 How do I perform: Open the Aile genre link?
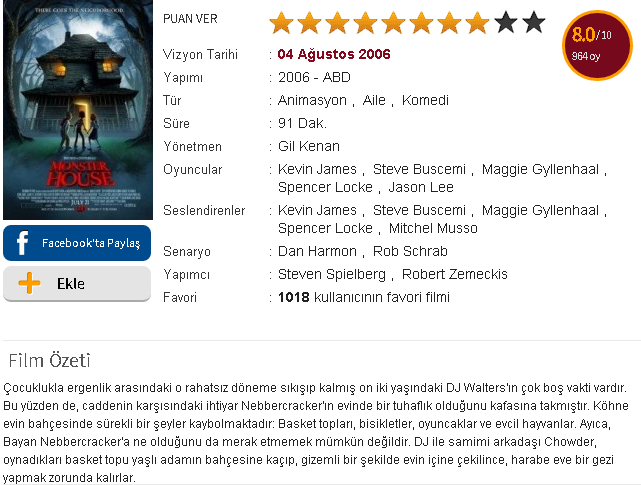374,100
